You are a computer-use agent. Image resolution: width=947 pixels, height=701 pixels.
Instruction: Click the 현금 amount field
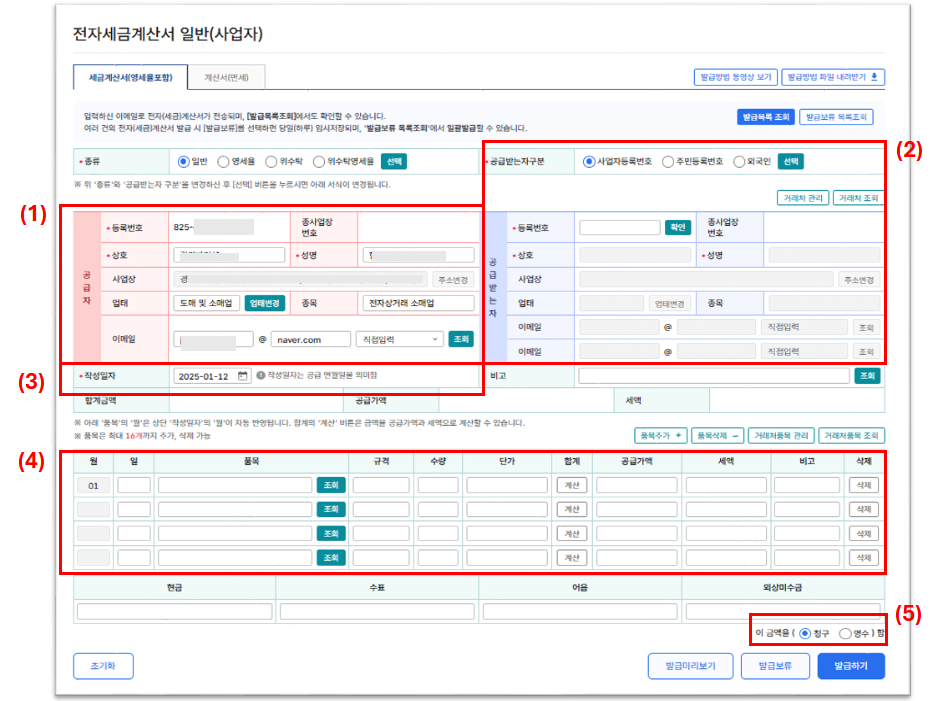coord(175,612)
